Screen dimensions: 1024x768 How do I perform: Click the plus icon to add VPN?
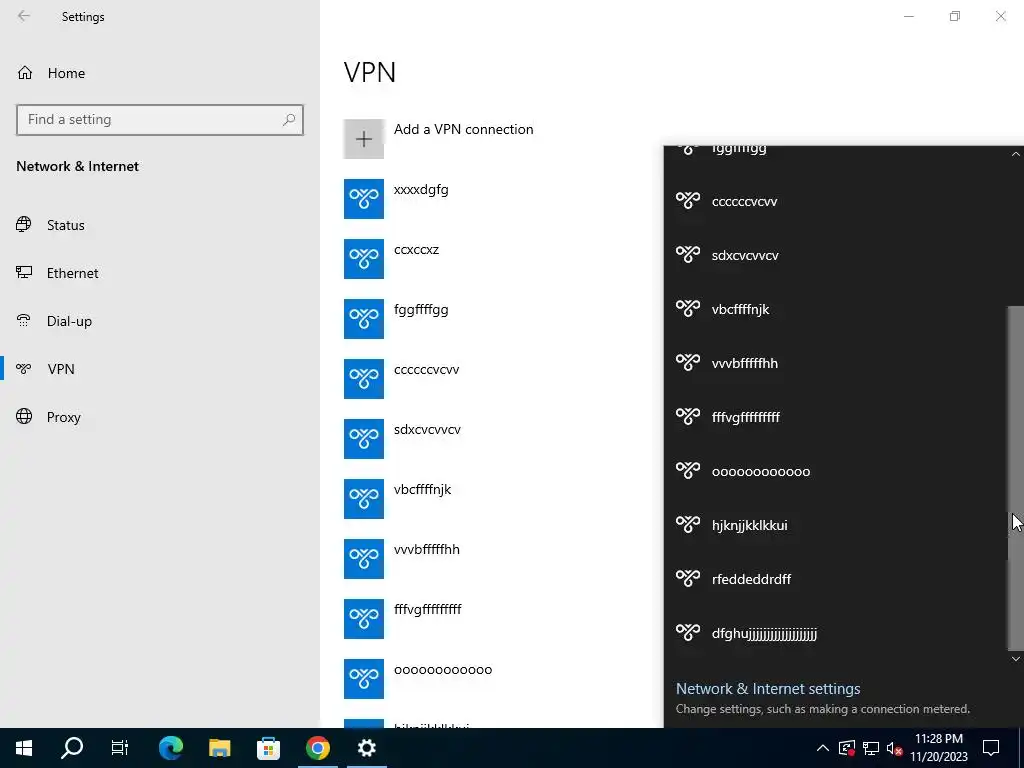(364, 138)
